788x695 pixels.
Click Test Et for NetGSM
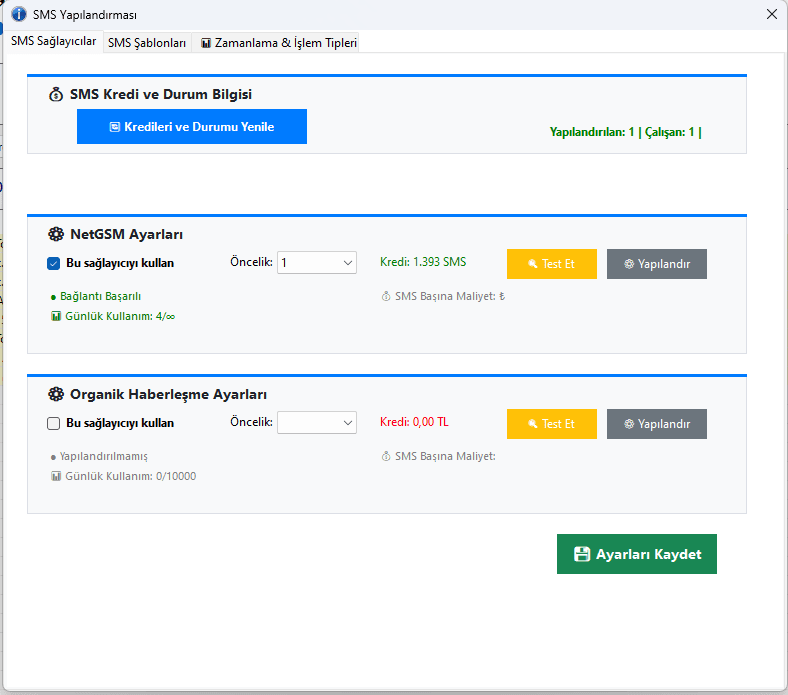[551, 264]
